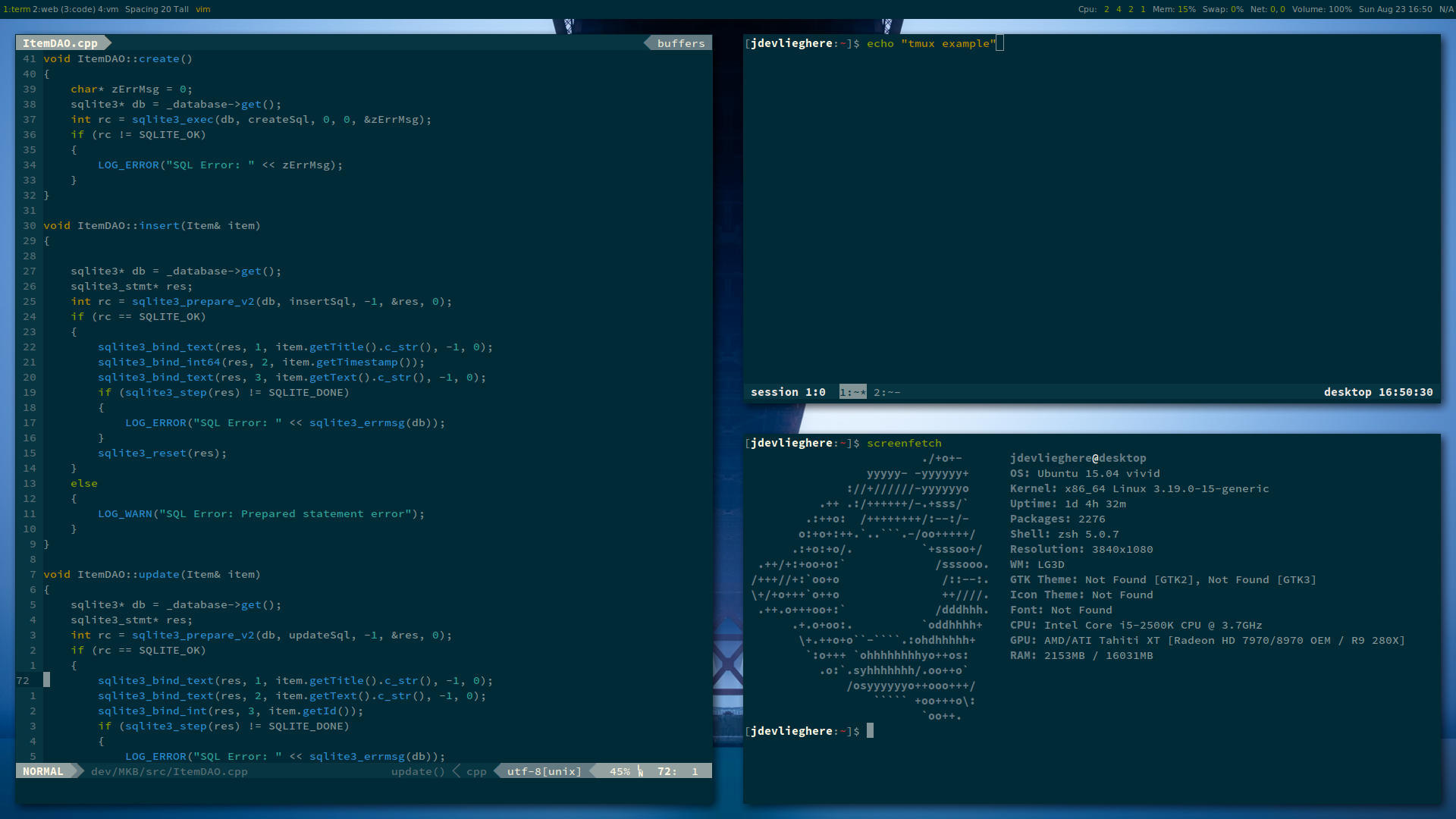Select the ItemDAO.cpp buffer tab
The height and width of the screenshot is (819, 1456).
(60, 43)
